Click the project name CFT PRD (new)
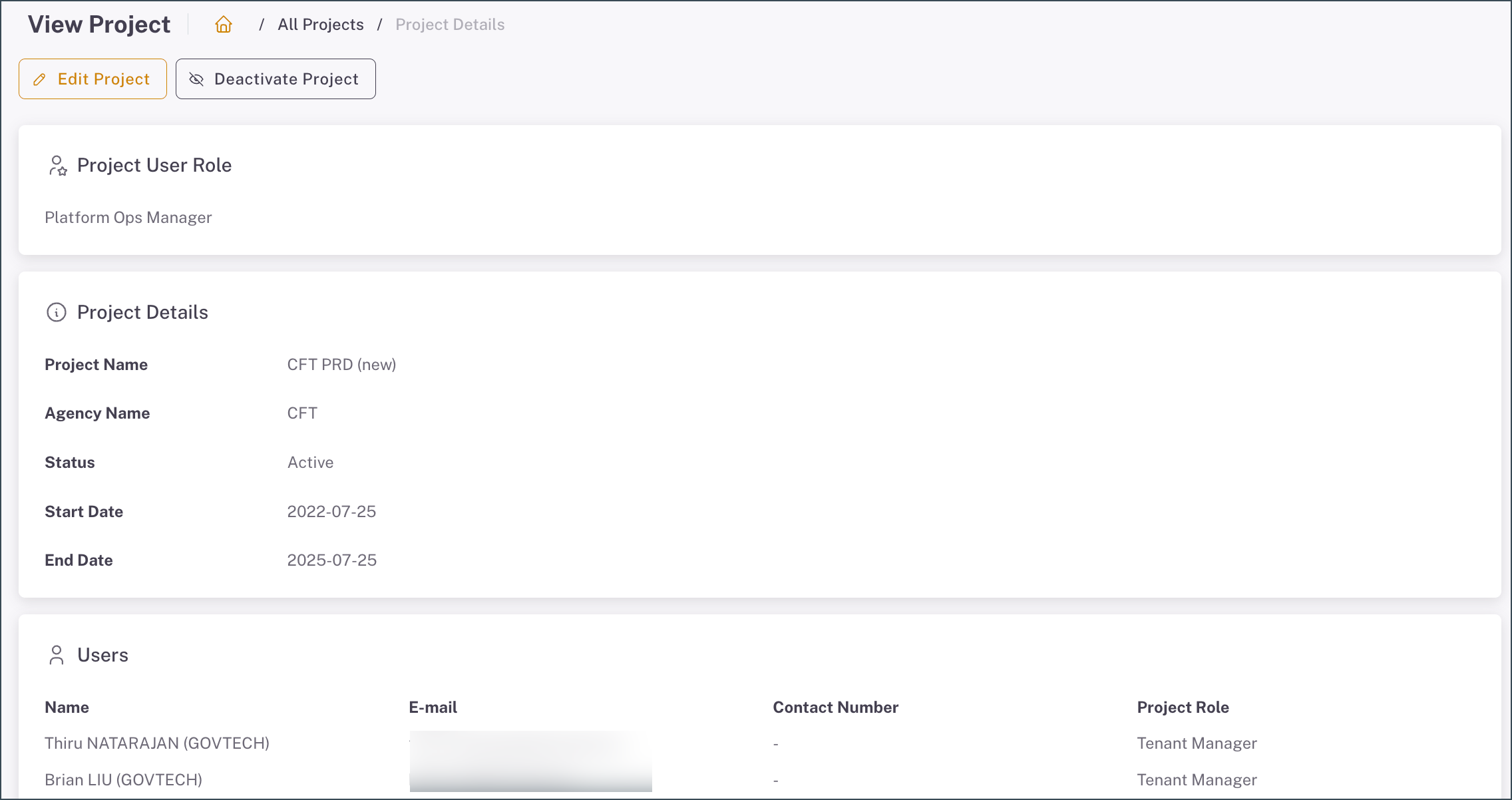Viewport: 1512px width, 800px height. (341, 365)
